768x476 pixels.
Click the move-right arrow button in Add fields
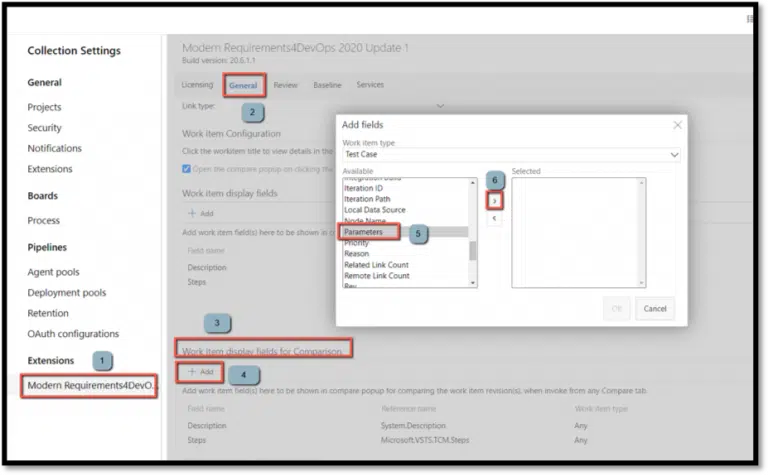coord(495,201)
